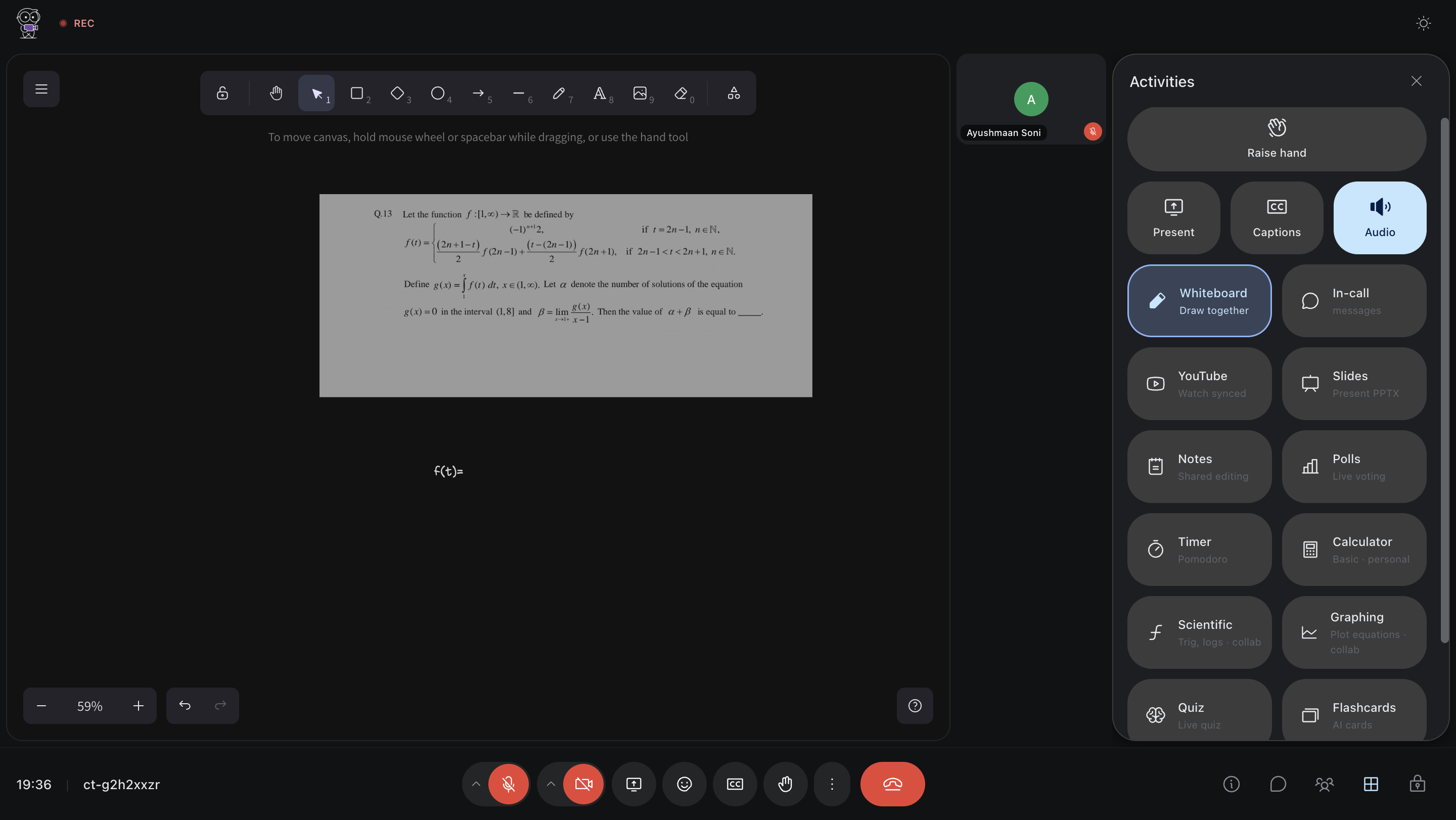Leave call with red hang-up button

click(892, 784)
